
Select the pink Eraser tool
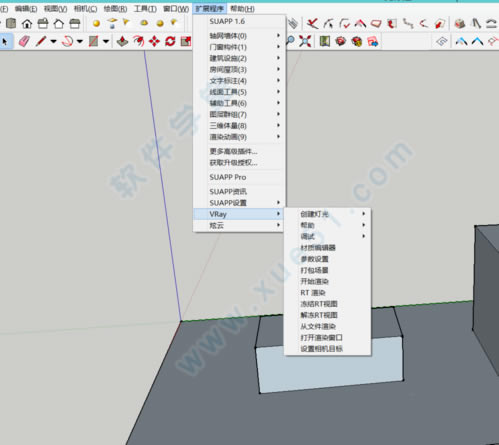pos(24,41)
